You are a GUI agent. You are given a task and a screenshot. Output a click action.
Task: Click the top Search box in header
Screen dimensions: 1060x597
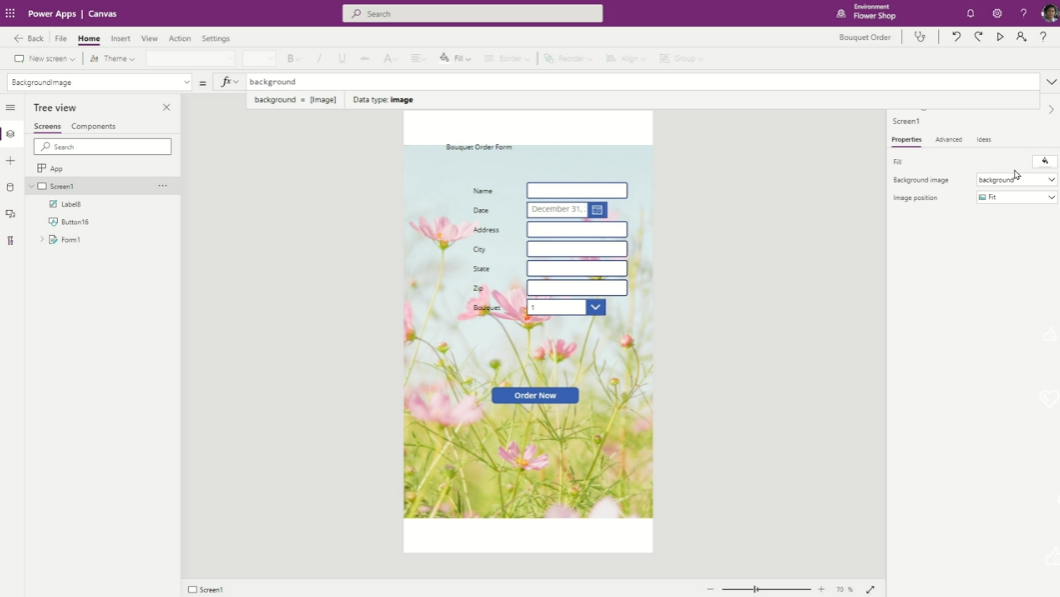pyautogui.click(x=473, y=14)
